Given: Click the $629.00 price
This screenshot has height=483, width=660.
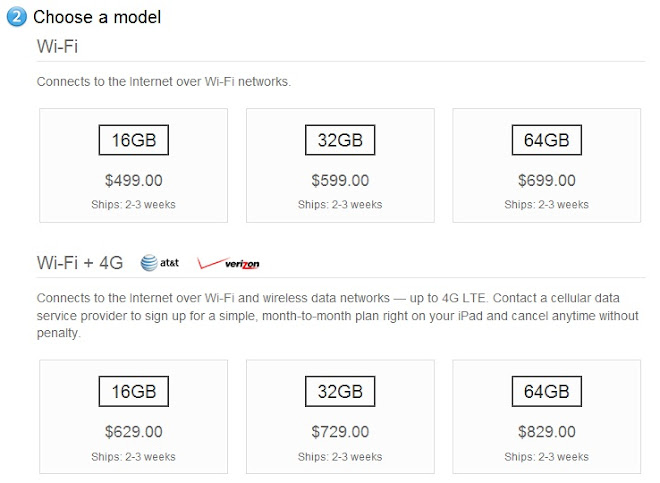Looking at the screenshot, I should tap(133, 432).
